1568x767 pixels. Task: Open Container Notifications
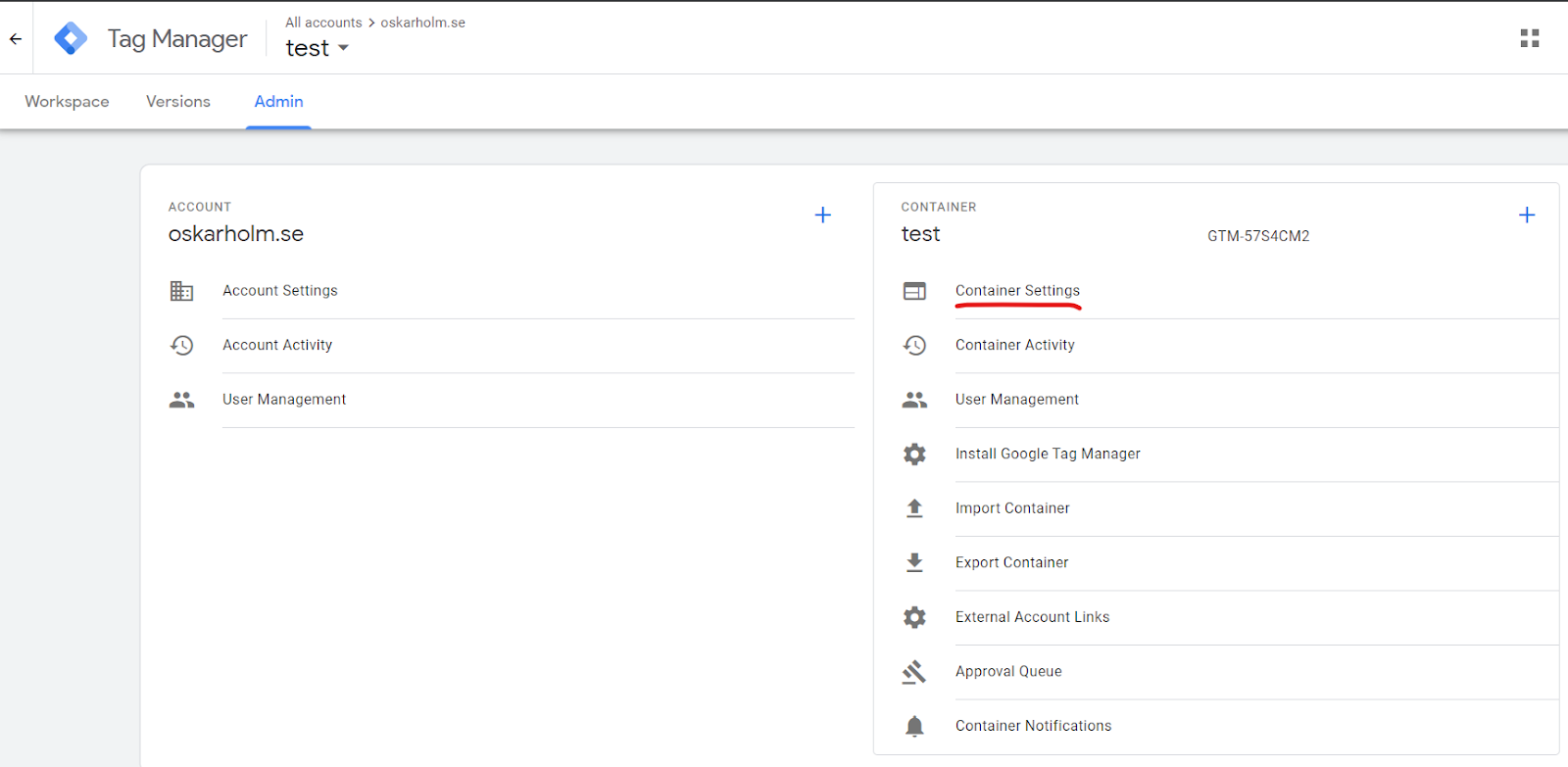[x=1034, y=726]
